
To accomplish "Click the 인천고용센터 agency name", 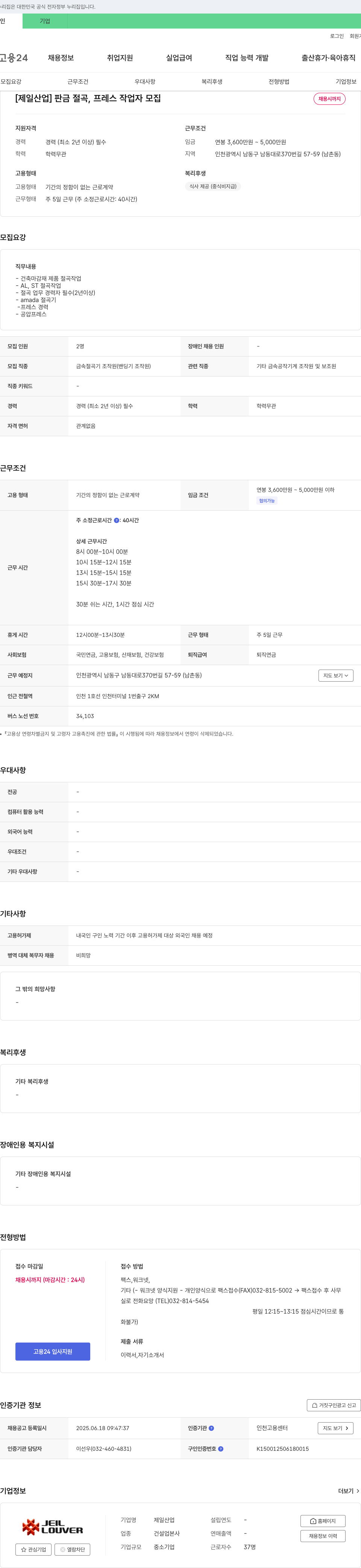I will [x=272, y=1428].
